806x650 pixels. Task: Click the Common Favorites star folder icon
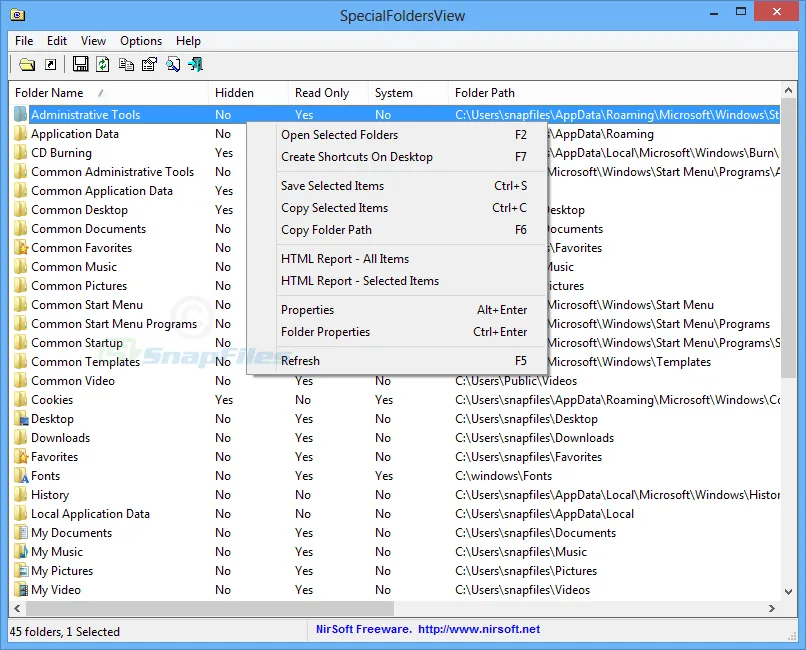21,248
